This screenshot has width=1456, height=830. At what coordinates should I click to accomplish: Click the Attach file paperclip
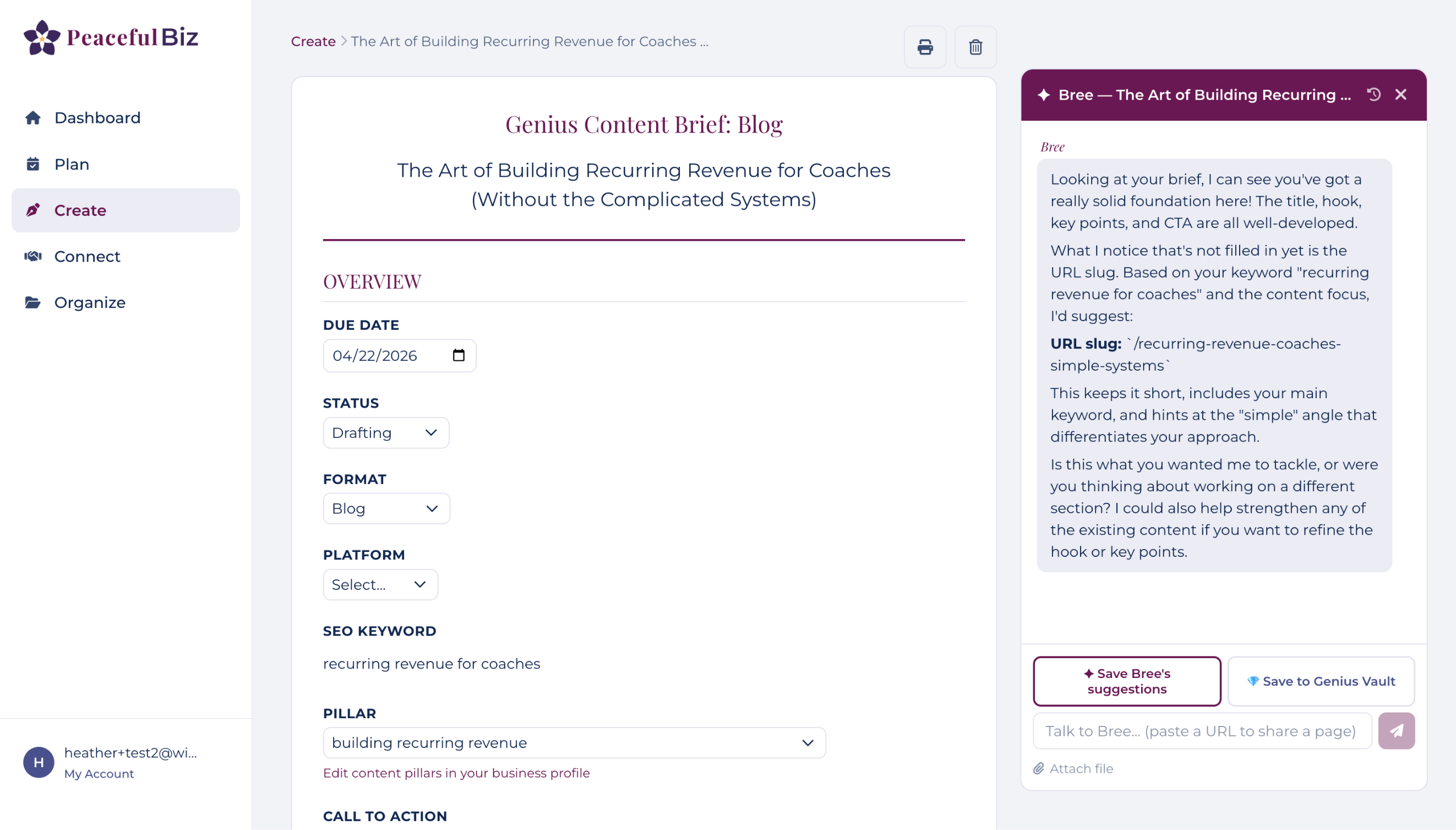[x=1073, y=768]
